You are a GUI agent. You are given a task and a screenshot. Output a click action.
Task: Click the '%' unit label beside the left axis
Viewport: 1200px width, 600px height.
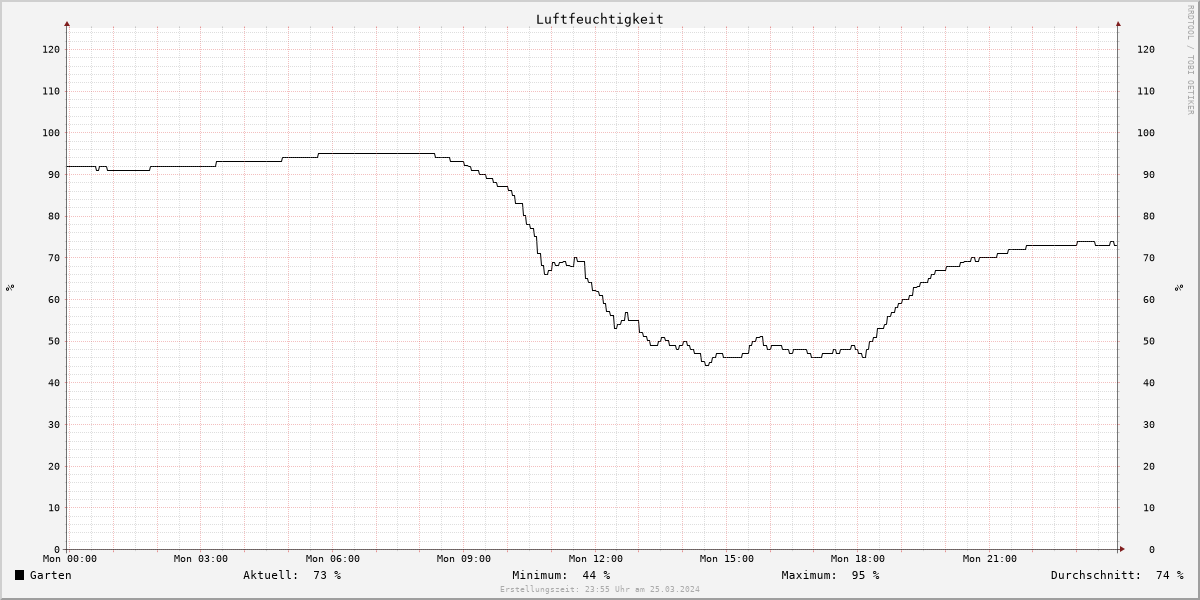(x=10, y=288)
